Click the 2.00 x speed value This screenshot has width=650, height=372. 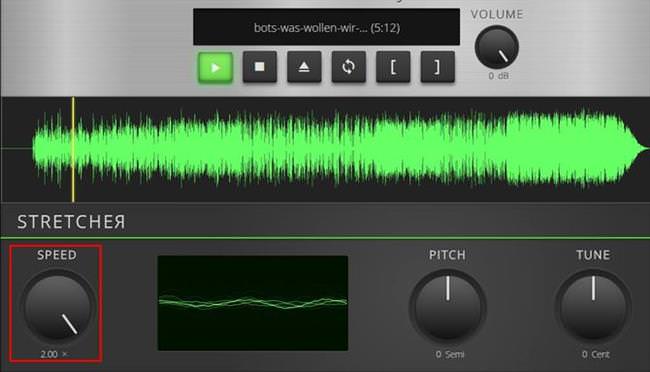(54, 354)
